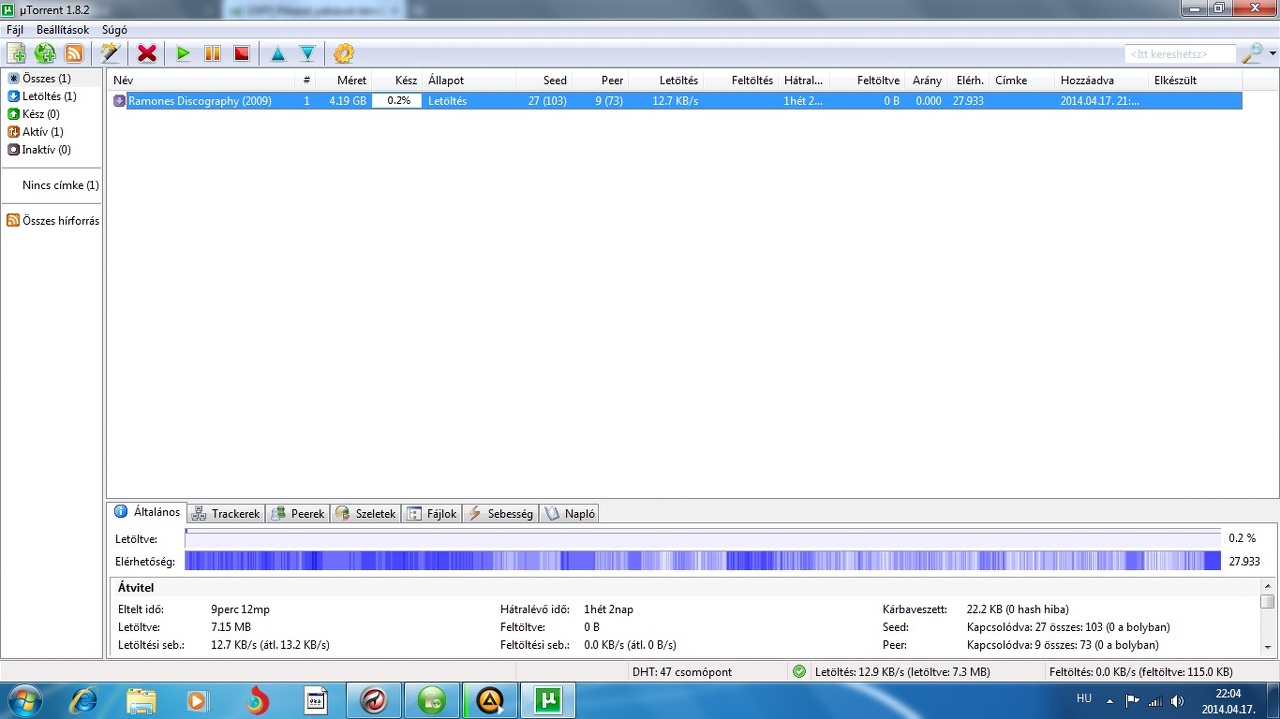Image resolution: width=1280 pixels, height=719 pixels.
Task: Click the µTorrent taskbar icon
Action: [547, 701]
